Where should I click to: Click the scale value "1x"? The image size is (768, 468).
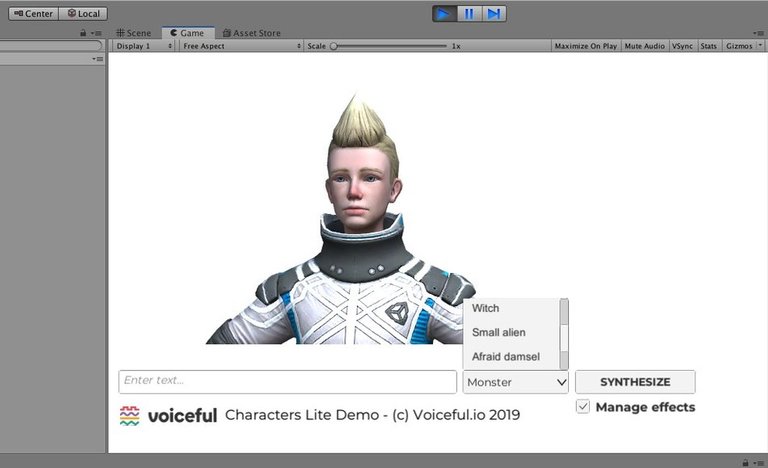coord(456,46)
